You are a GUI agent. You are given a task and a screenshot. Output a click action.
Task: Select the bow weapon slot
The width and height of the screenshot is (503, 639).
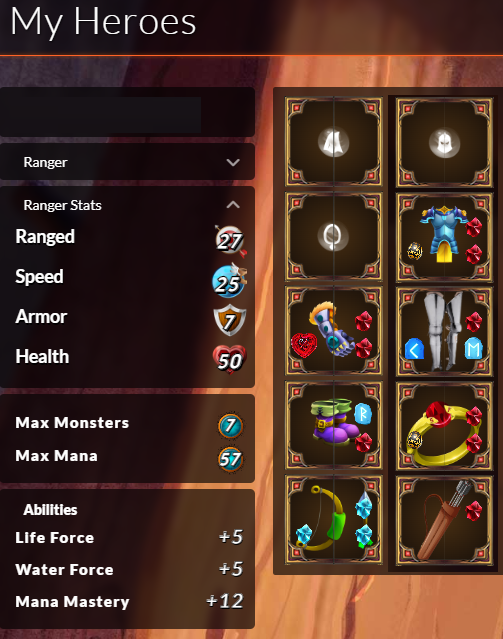pos(333,520)
